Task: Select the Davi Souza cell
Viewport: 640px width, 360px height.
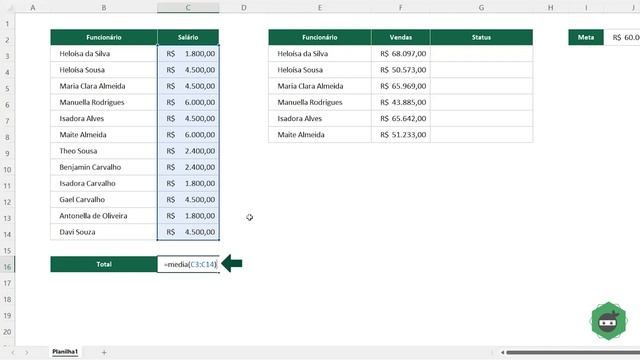Action: point(104,232)
